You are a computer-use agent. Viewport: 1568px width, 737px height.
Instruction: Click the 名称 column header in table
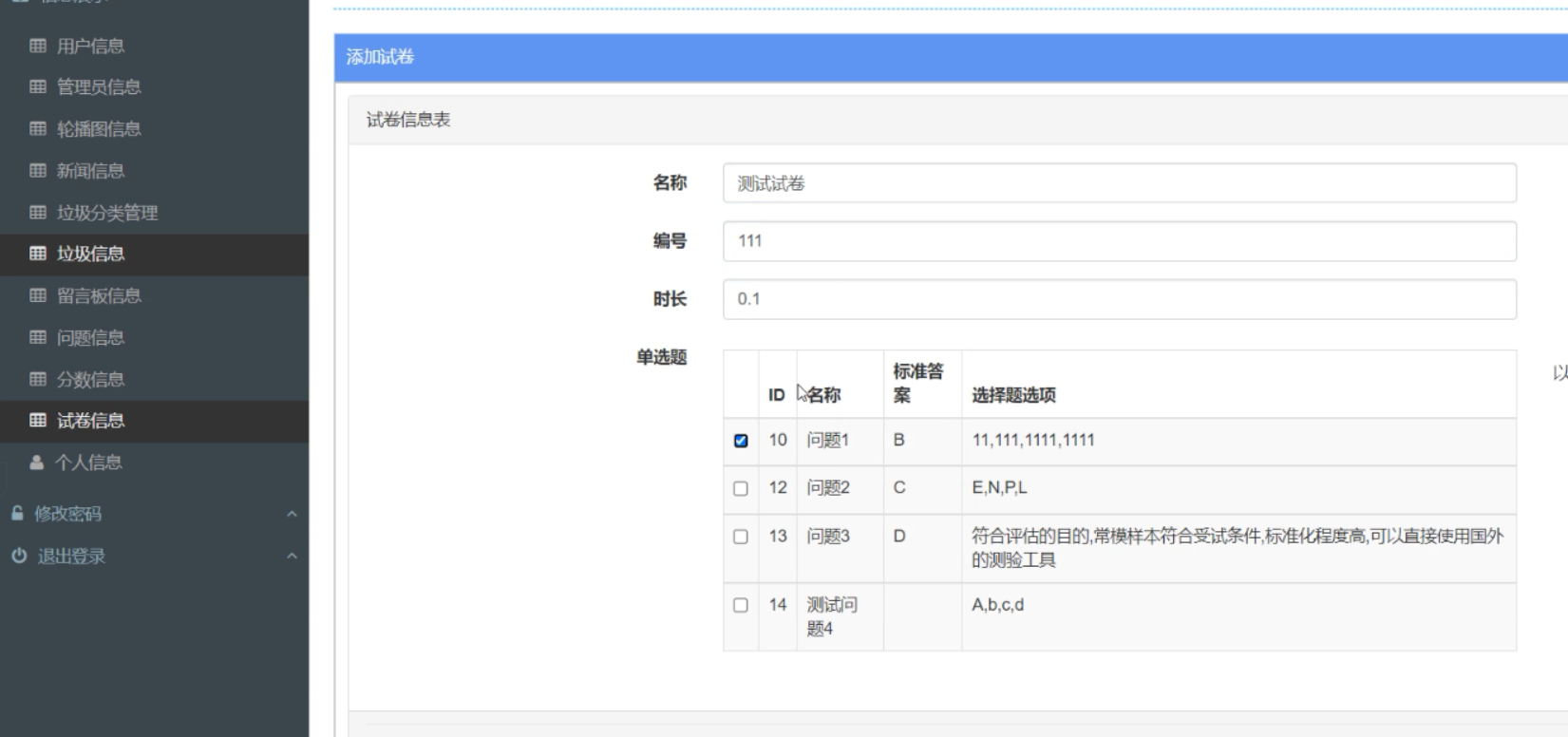(x=824, y=395)
